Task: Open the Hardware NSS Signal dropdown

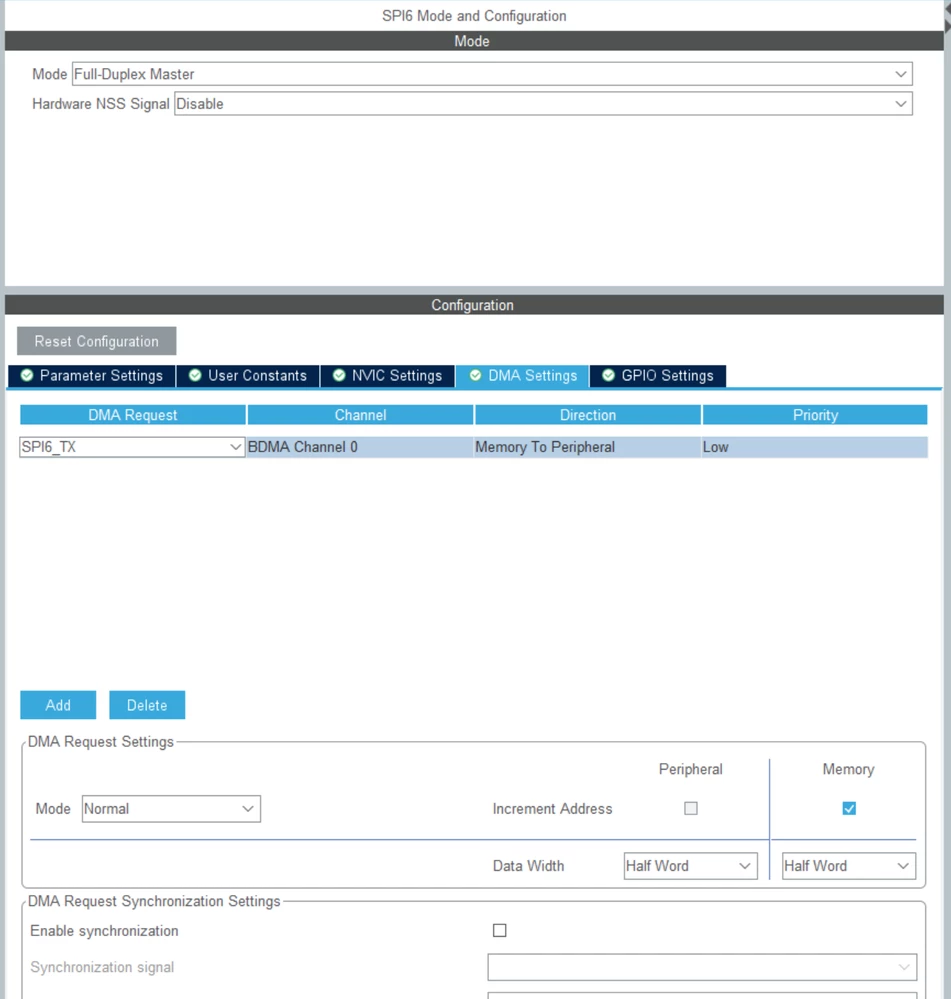Action: coord(543,104)
